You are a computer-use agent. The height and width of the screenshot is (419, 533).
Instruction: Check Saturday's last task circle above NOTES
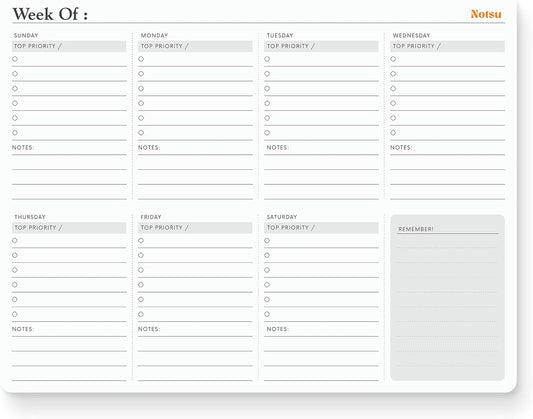click(267, 314)
